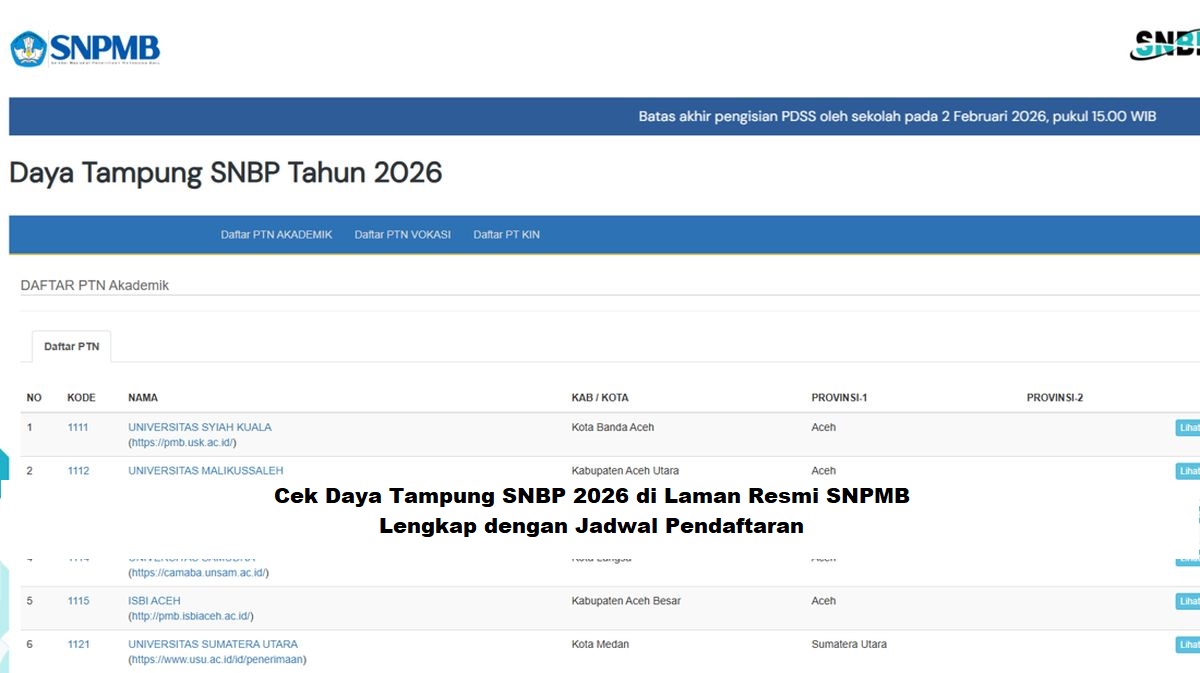Open the ISBI ACEH link
Image resolution: width=1200 pixels, height=673 pixels.
tap(154, 601)
